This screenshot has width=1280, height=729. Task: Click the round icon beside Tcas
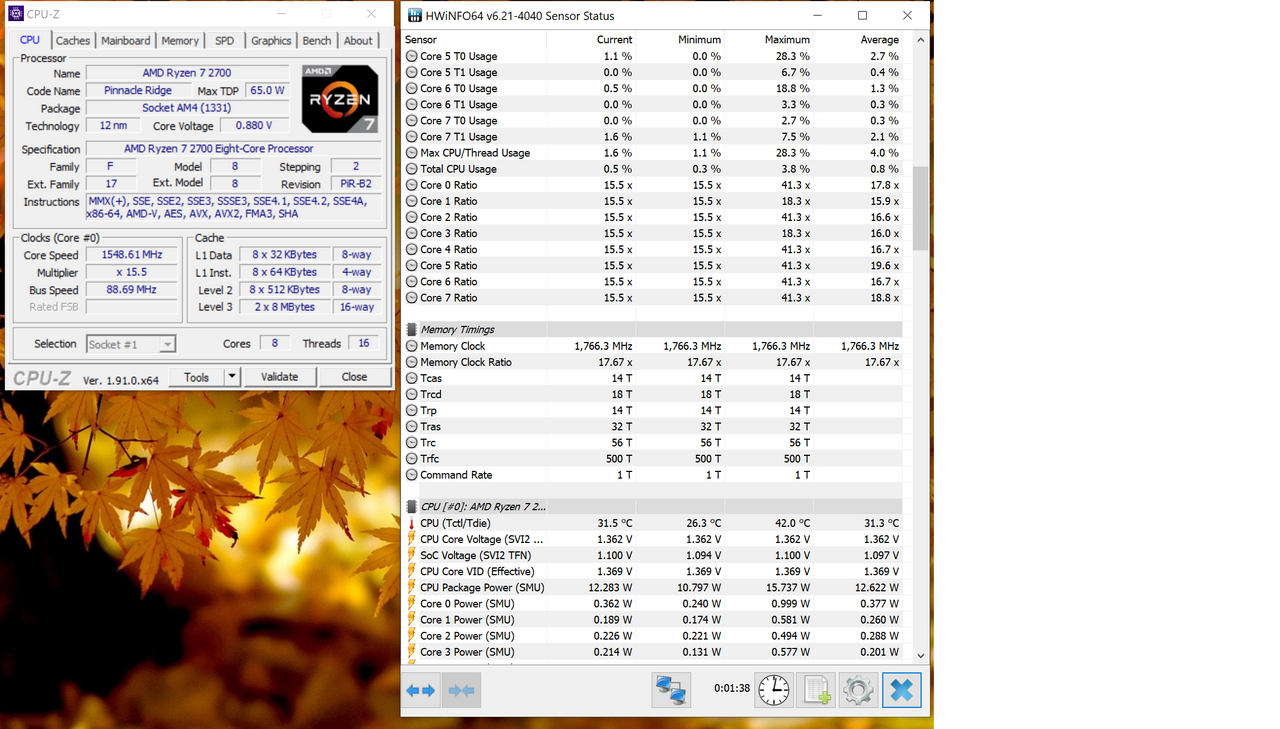(x=411, y=378)
